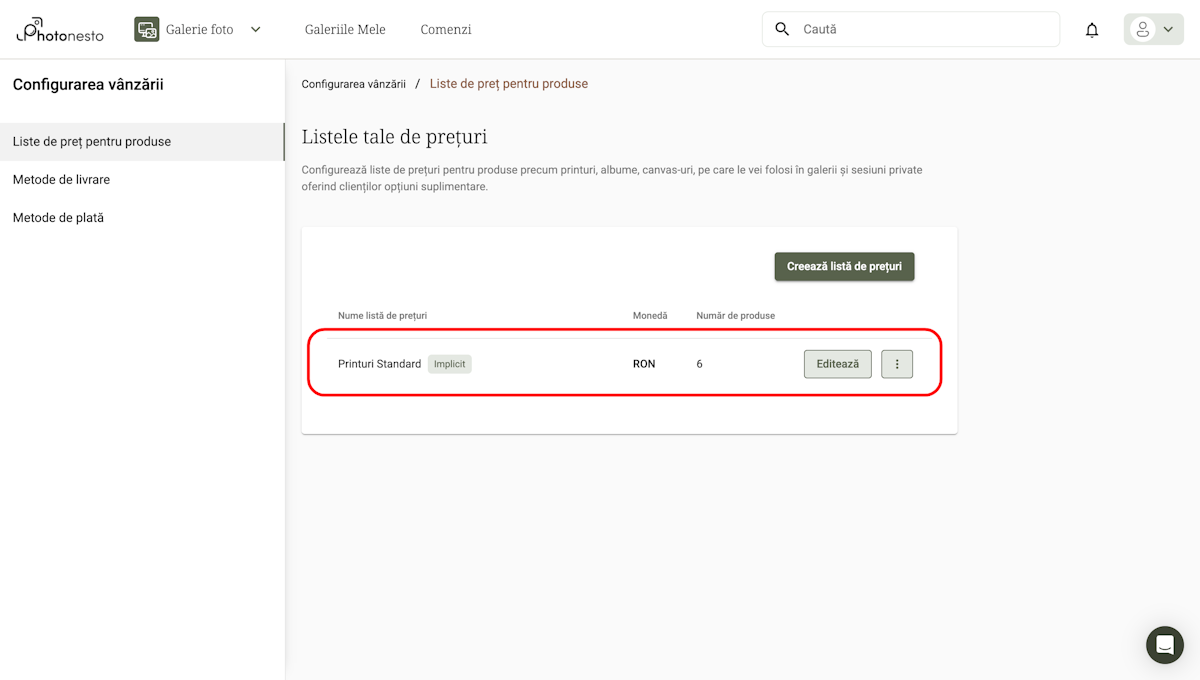1200x680 pixels.
Task: Expand the Galerie foto dropdown
Action: [255, 29]
